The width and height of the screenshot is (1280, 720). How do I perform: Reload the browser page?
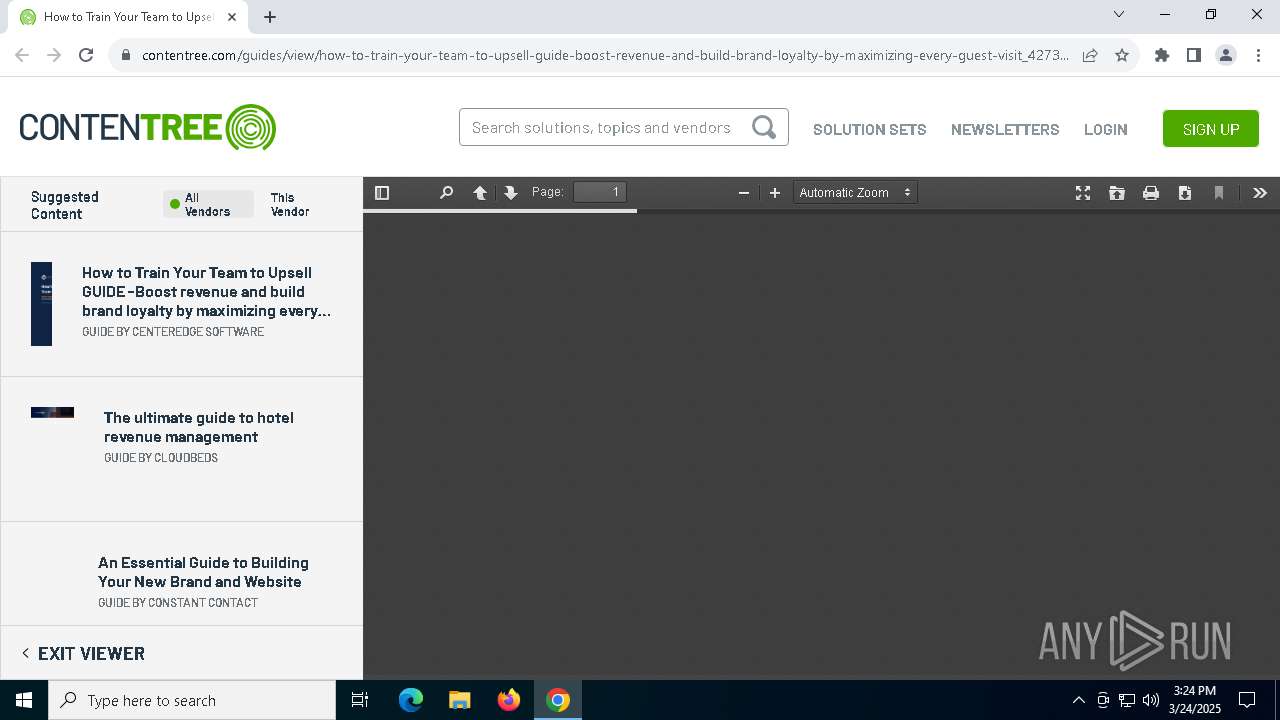pos(86,55)
